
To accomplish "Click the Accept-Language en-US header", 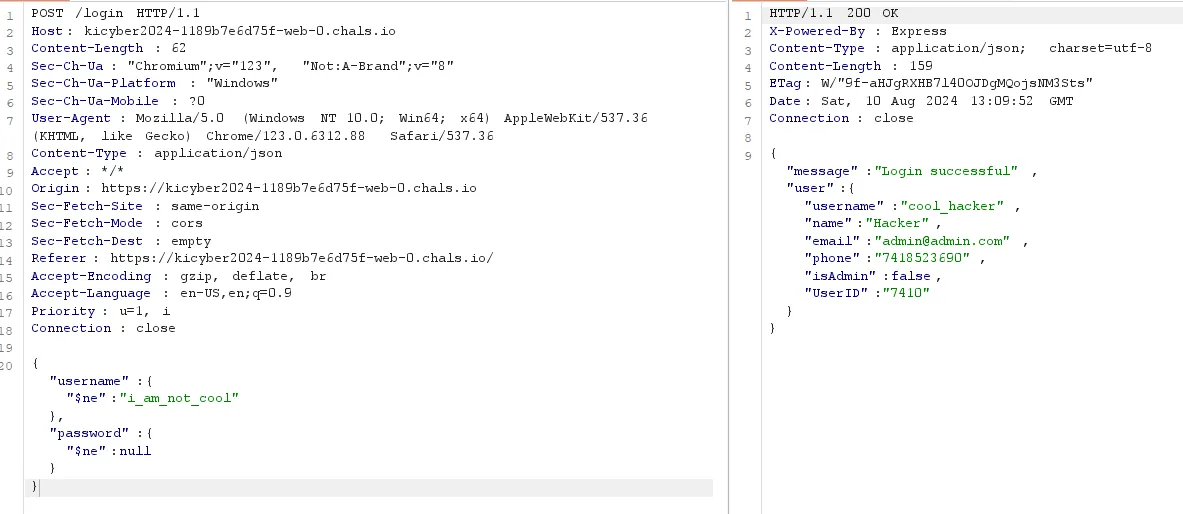I will pos(161,293).
